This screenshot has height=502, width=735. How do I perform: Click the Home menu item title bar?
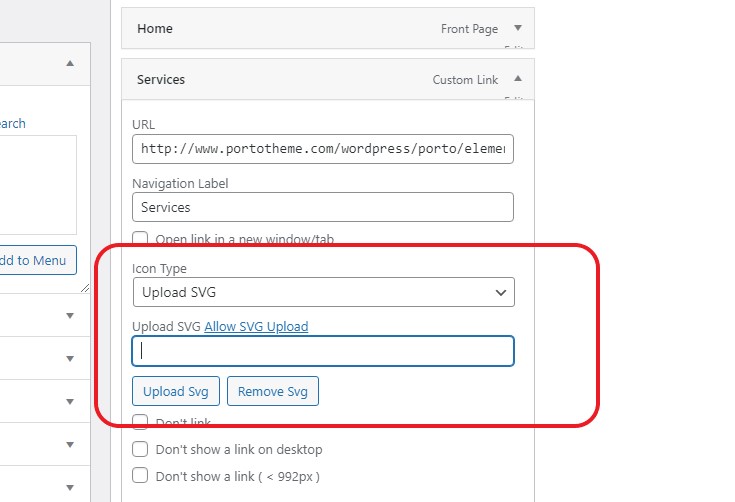pyautogui.click(x=328, y=28)
